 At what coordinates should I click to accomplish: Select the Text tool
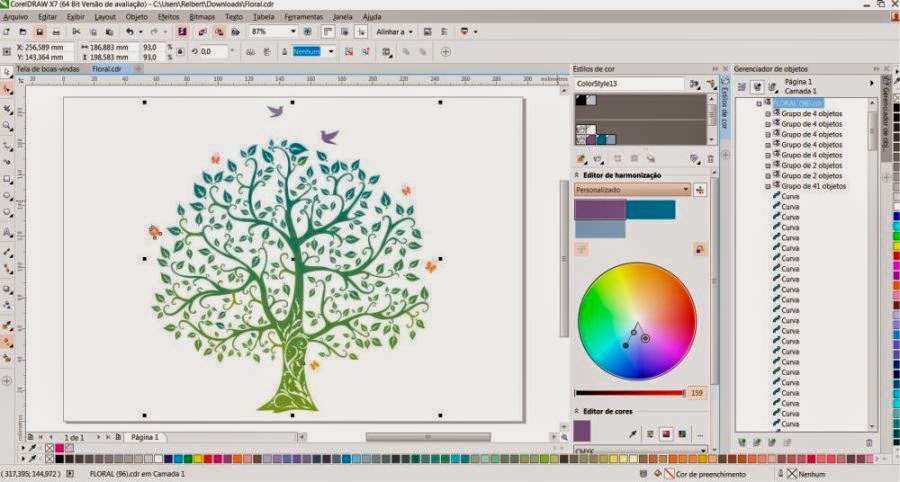pyautogui.click(x=7, y=232)
